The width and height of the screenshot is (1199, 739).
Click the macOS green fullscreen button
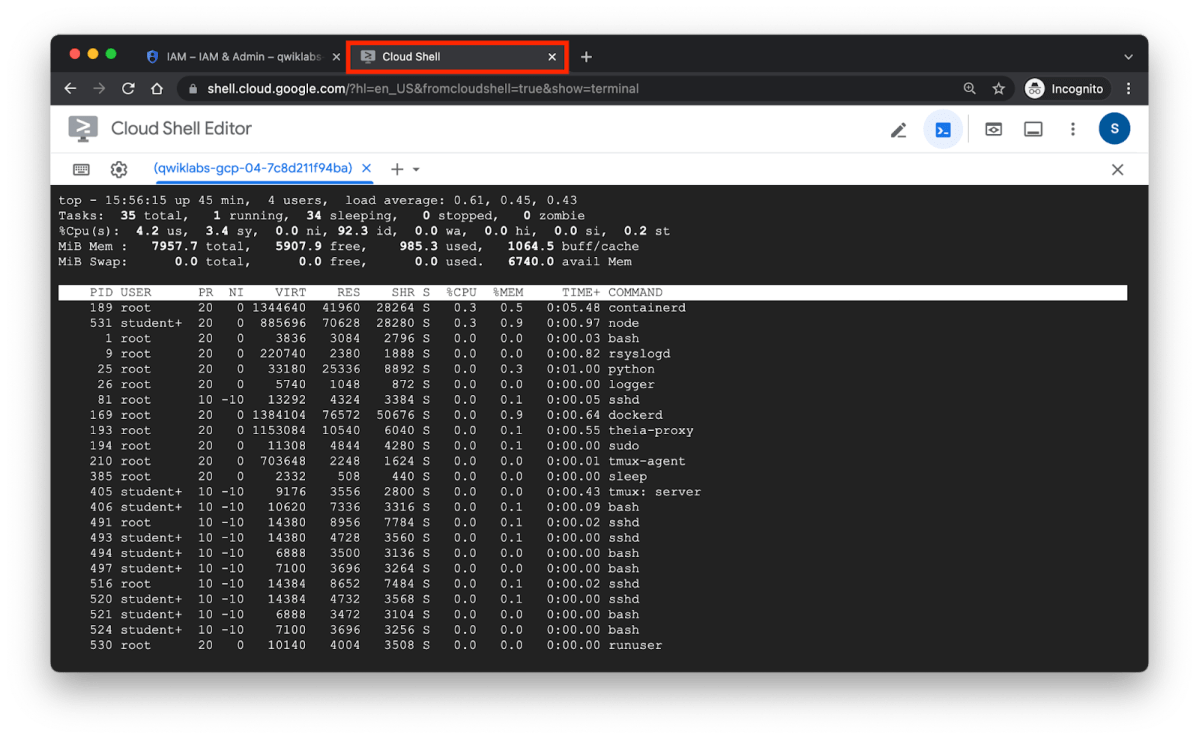[111, 54]
